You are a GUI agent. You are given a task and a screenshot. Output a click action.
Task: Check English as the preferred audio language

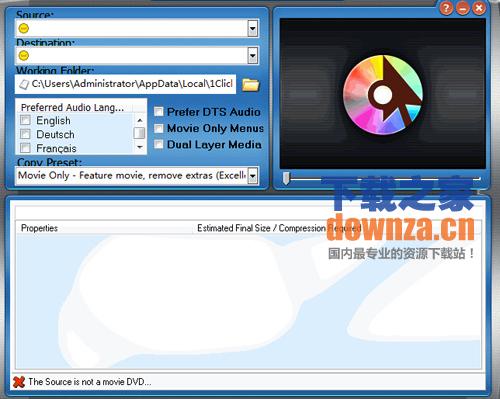25,120
